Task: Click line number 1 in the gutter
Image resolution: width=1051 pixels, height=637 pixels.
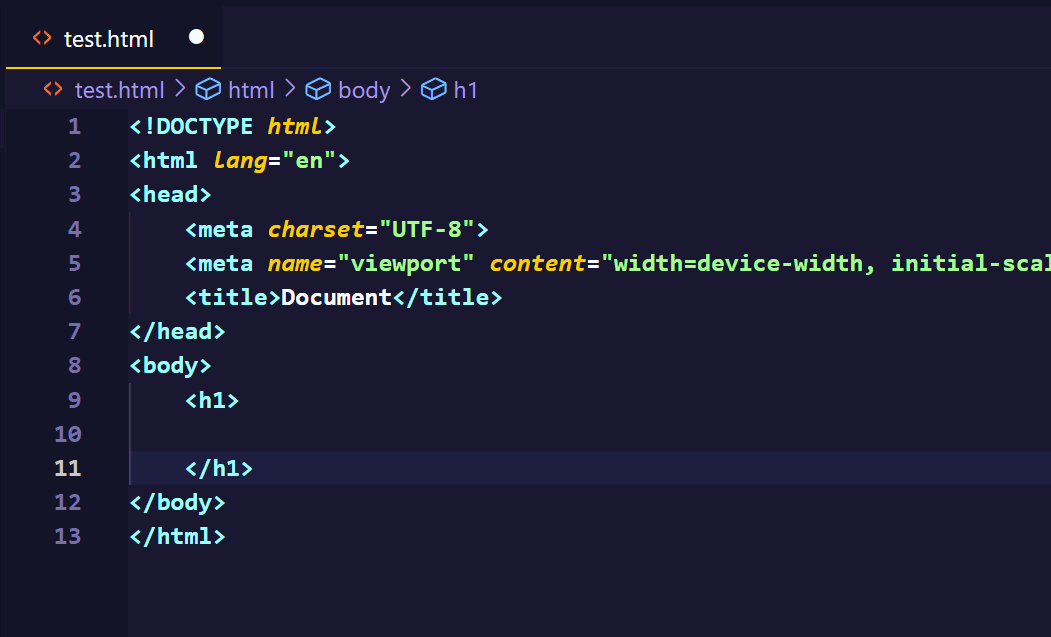Action: coord(73,127)
